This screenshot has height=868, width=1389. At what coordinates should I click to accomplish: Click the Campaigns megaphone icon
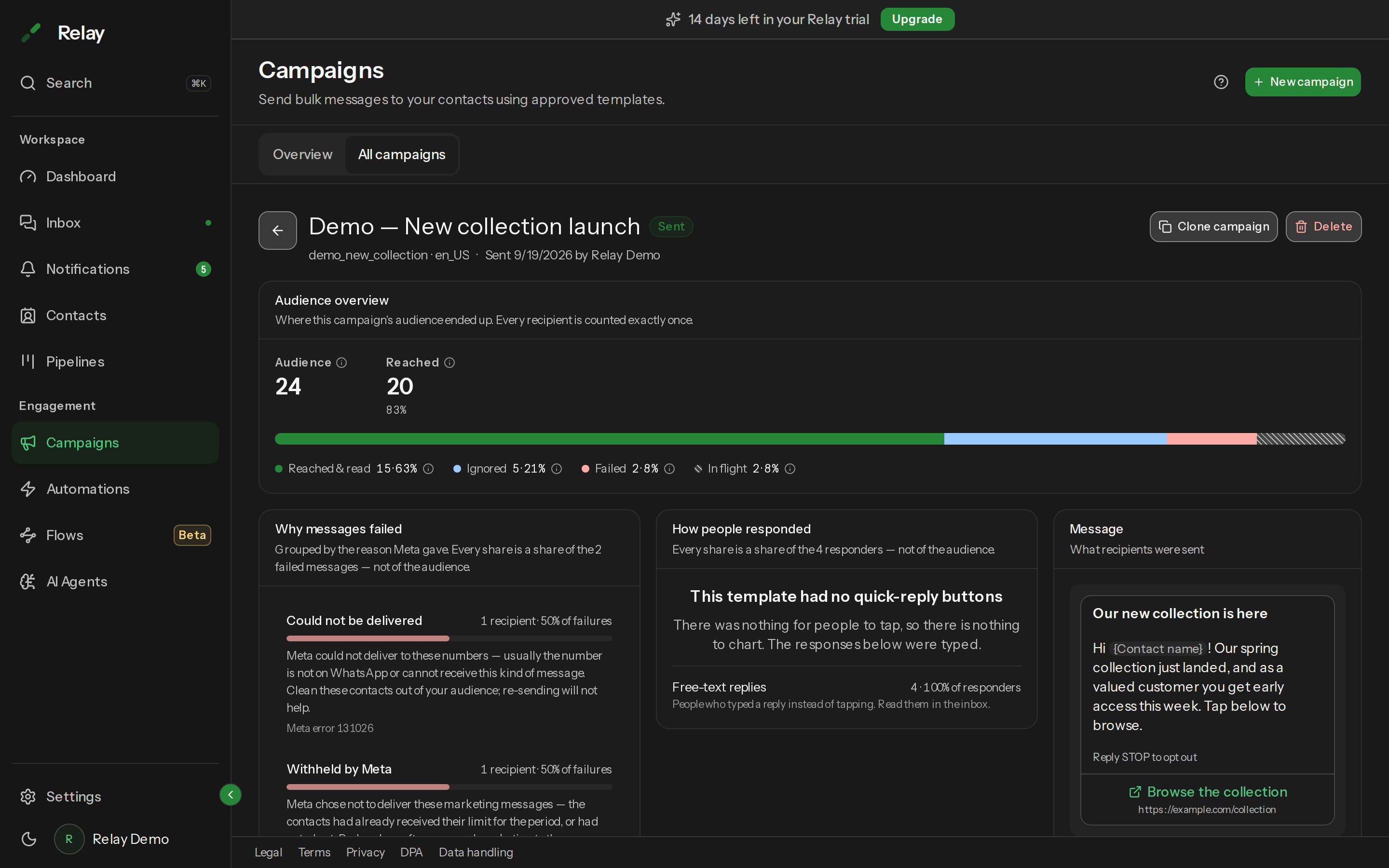pos(28,443)
